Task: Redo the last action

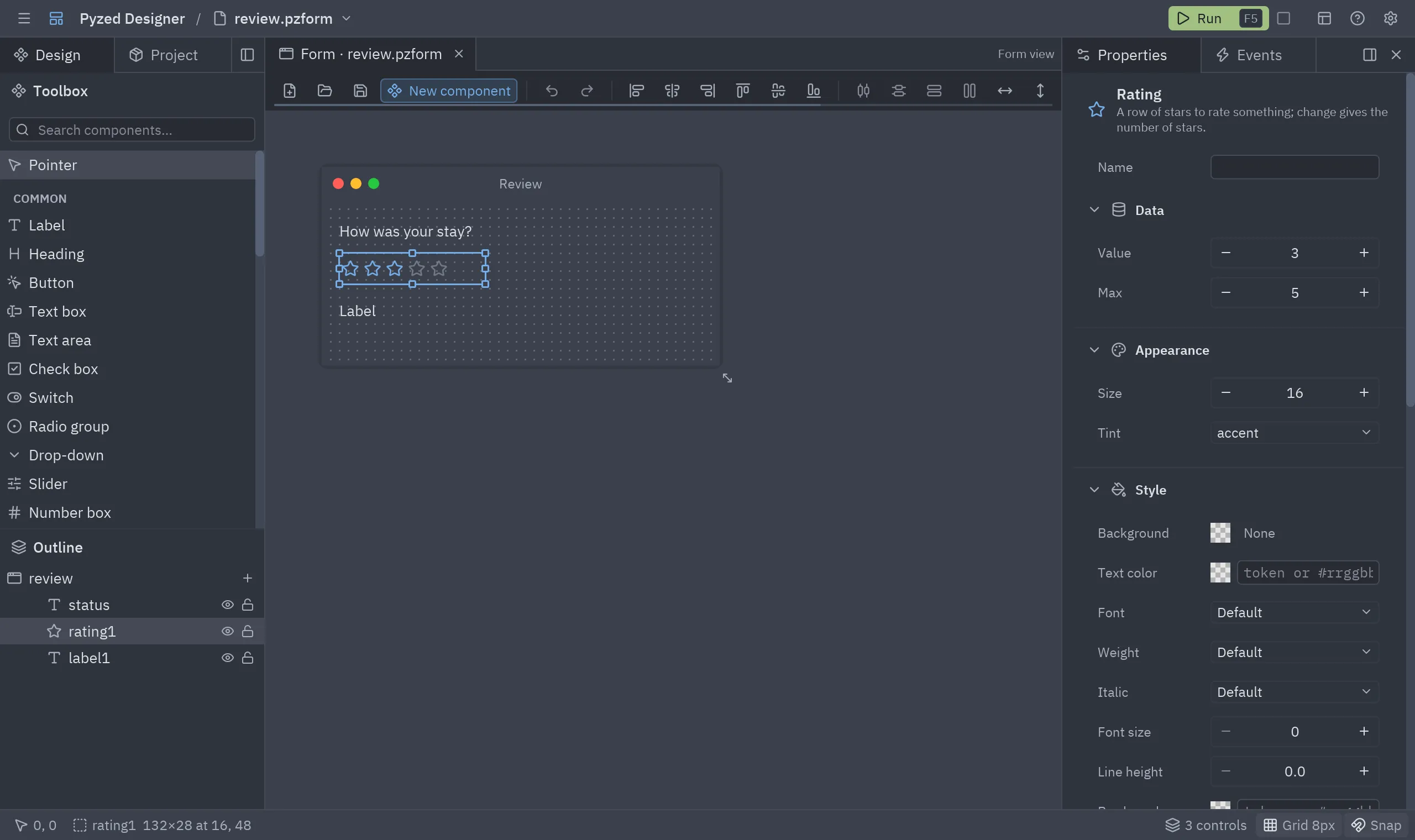Action: coord(587,91)
